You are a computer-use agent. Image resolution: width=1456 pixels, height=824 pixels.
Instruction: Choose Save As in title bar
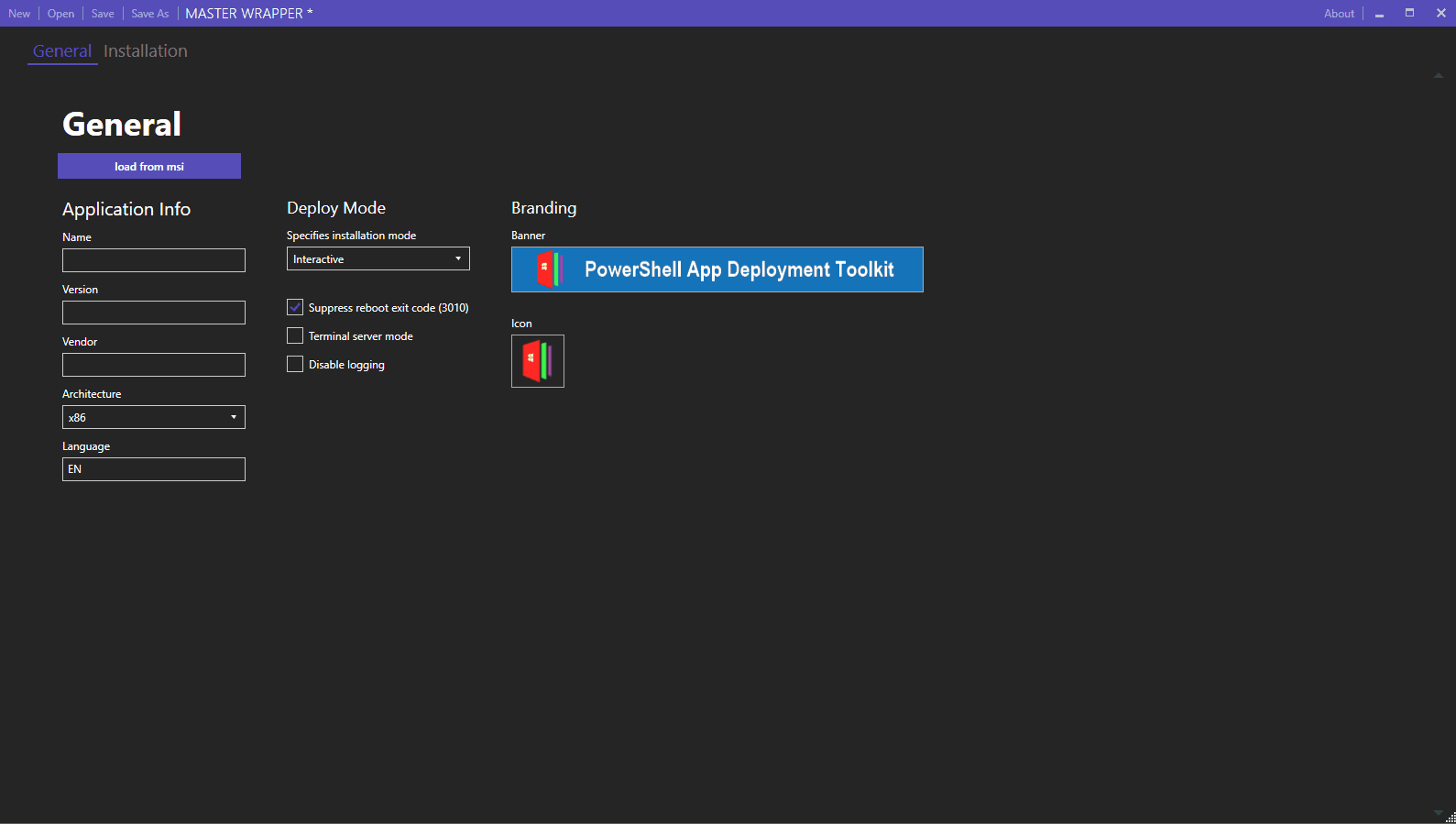tap(150, 14)
